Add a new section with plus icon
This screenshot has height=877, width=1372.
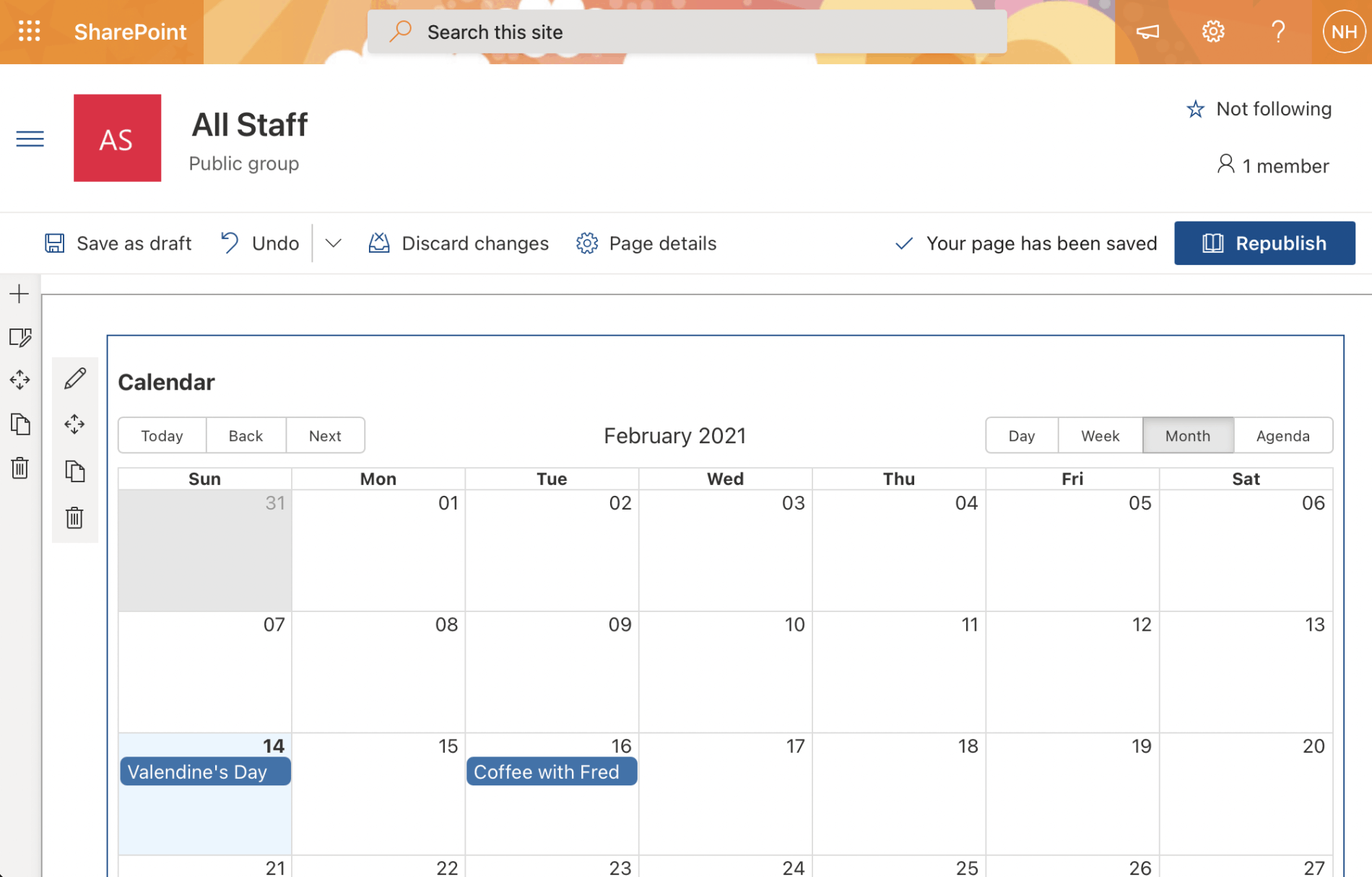point(19,294)
